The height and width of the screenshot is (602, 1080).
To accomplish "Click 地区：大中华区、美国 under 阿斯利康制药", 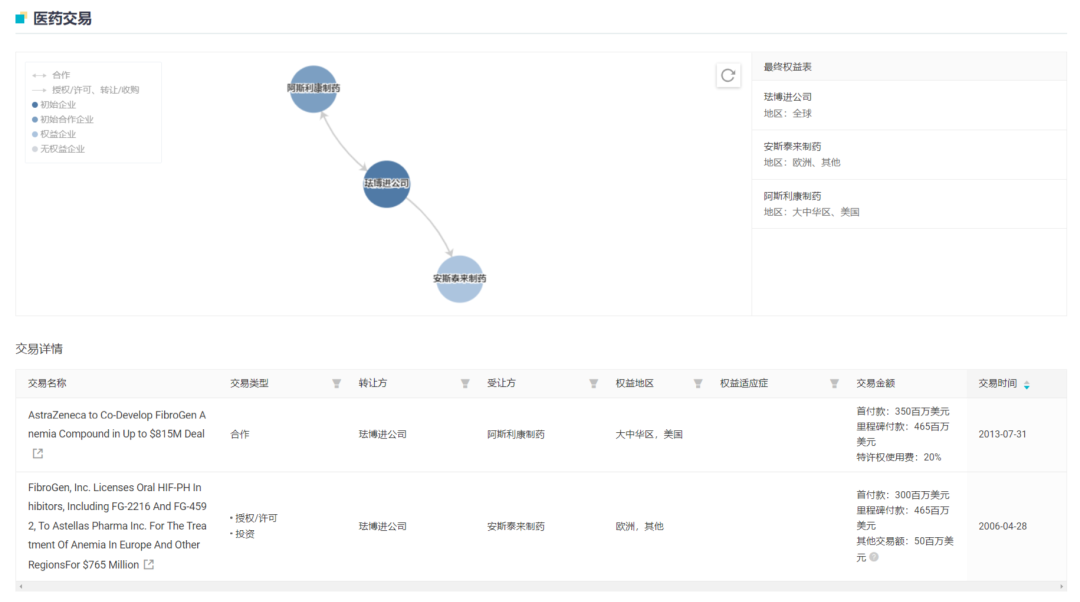I will (811, 212).
